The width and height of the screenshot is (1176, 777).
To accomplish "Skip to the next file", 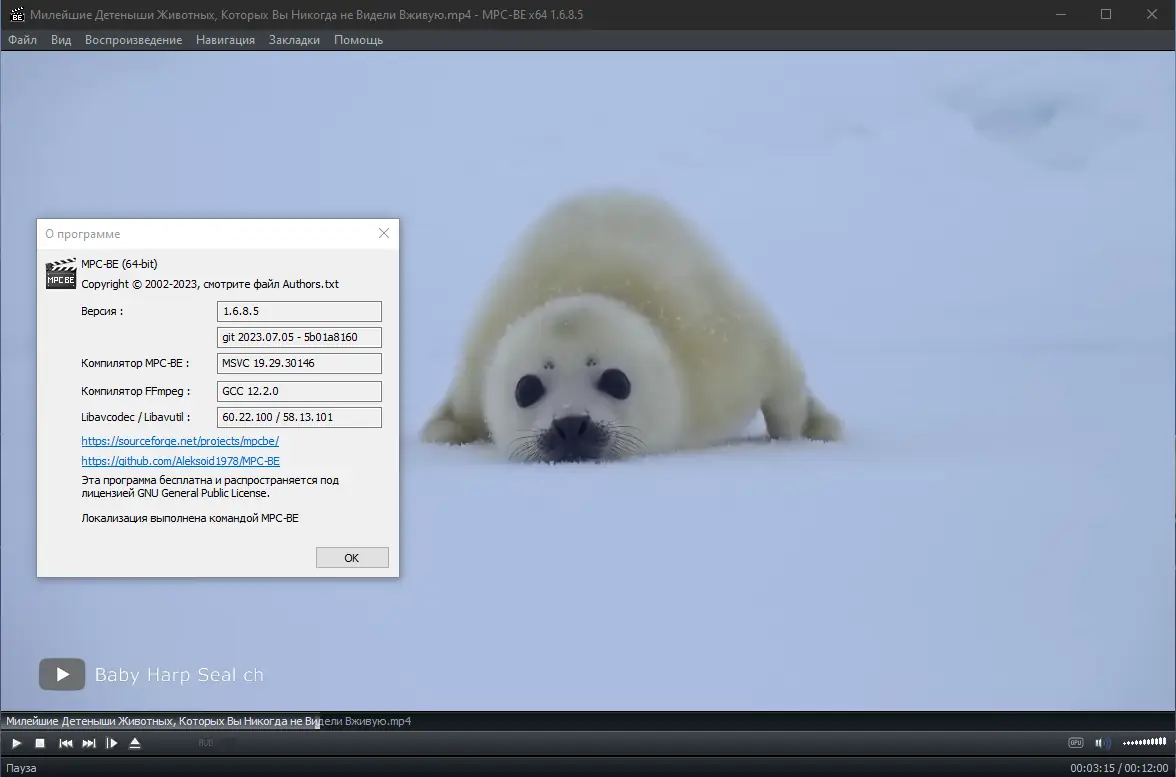I will [x=89, y=743].
